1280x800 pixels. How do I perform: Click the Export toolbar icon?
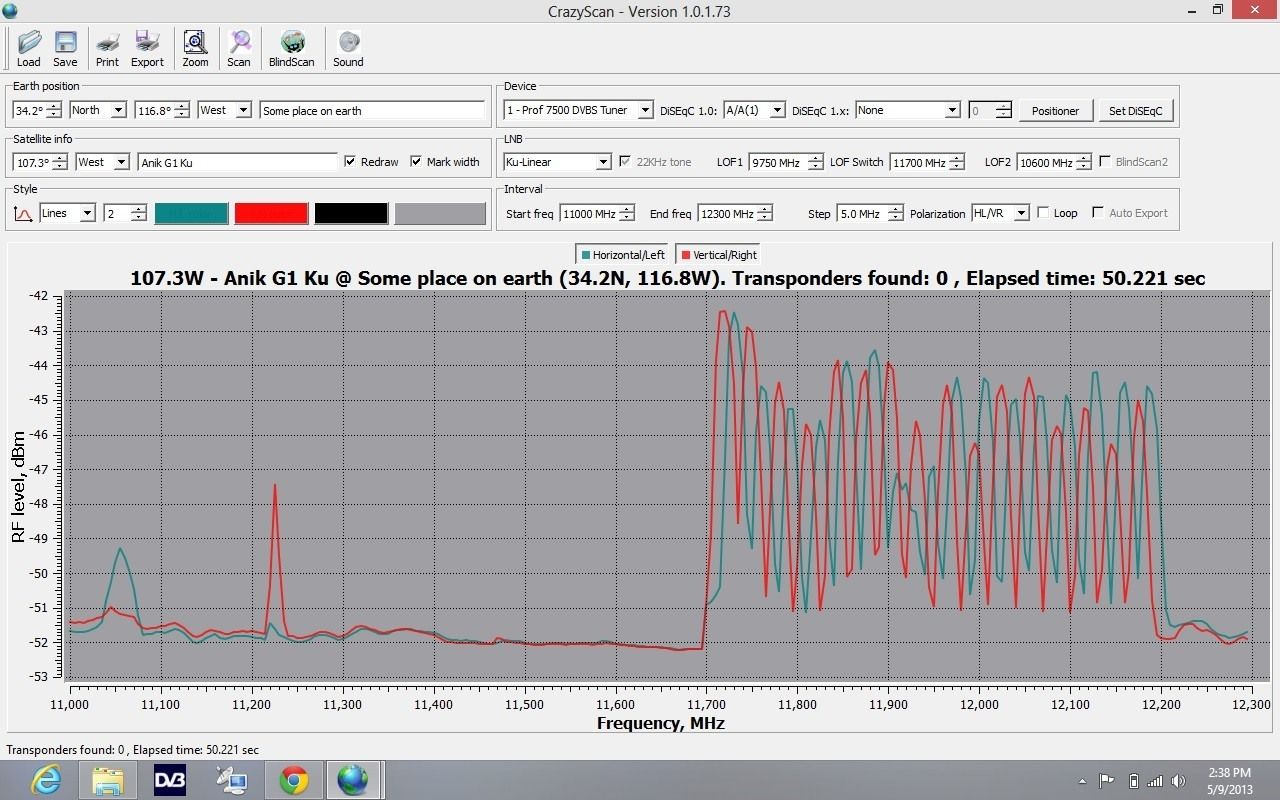[x=147, y=47]
